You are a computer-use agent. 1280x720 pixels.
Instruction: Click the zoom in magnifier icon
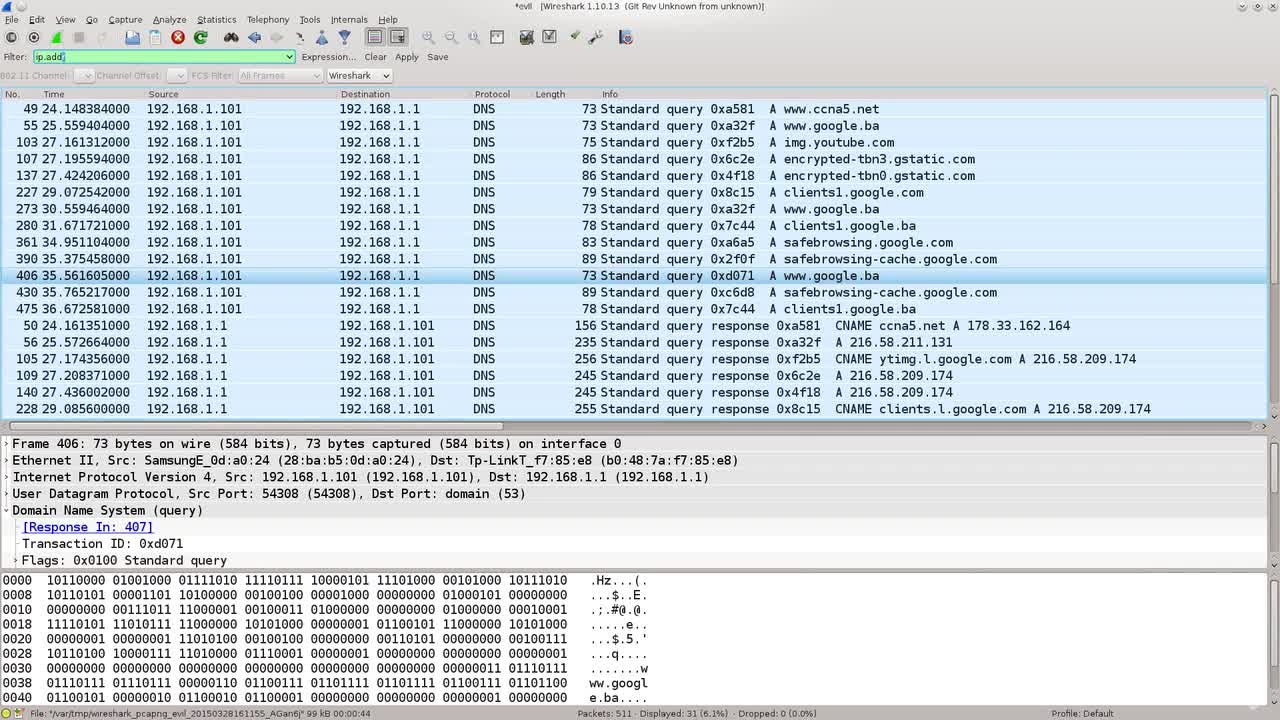click(x=428, y=37)
